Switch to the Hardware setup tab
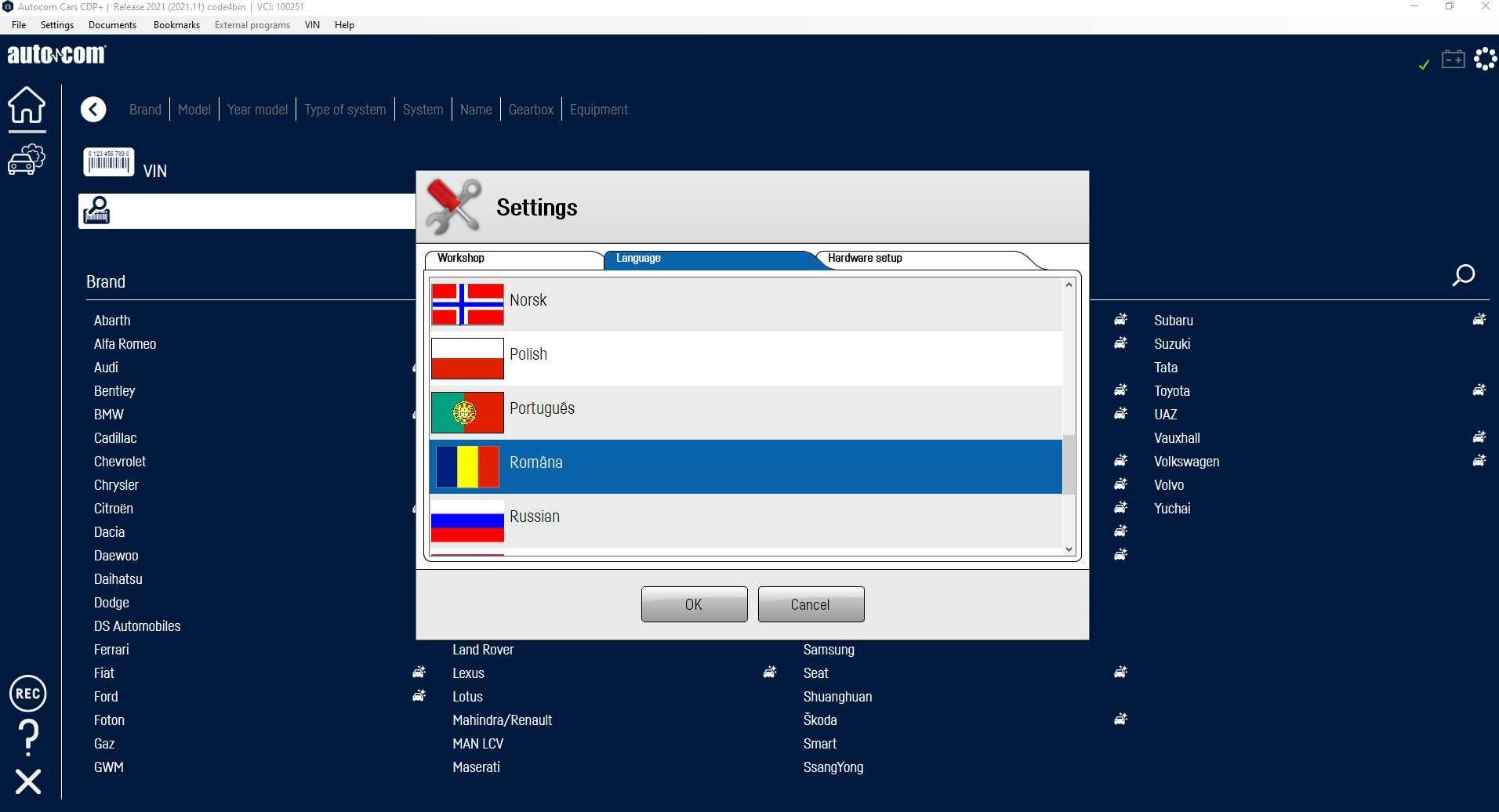Image resolution: width=1499 pixels, height=812 pixels. pos(925,259)
